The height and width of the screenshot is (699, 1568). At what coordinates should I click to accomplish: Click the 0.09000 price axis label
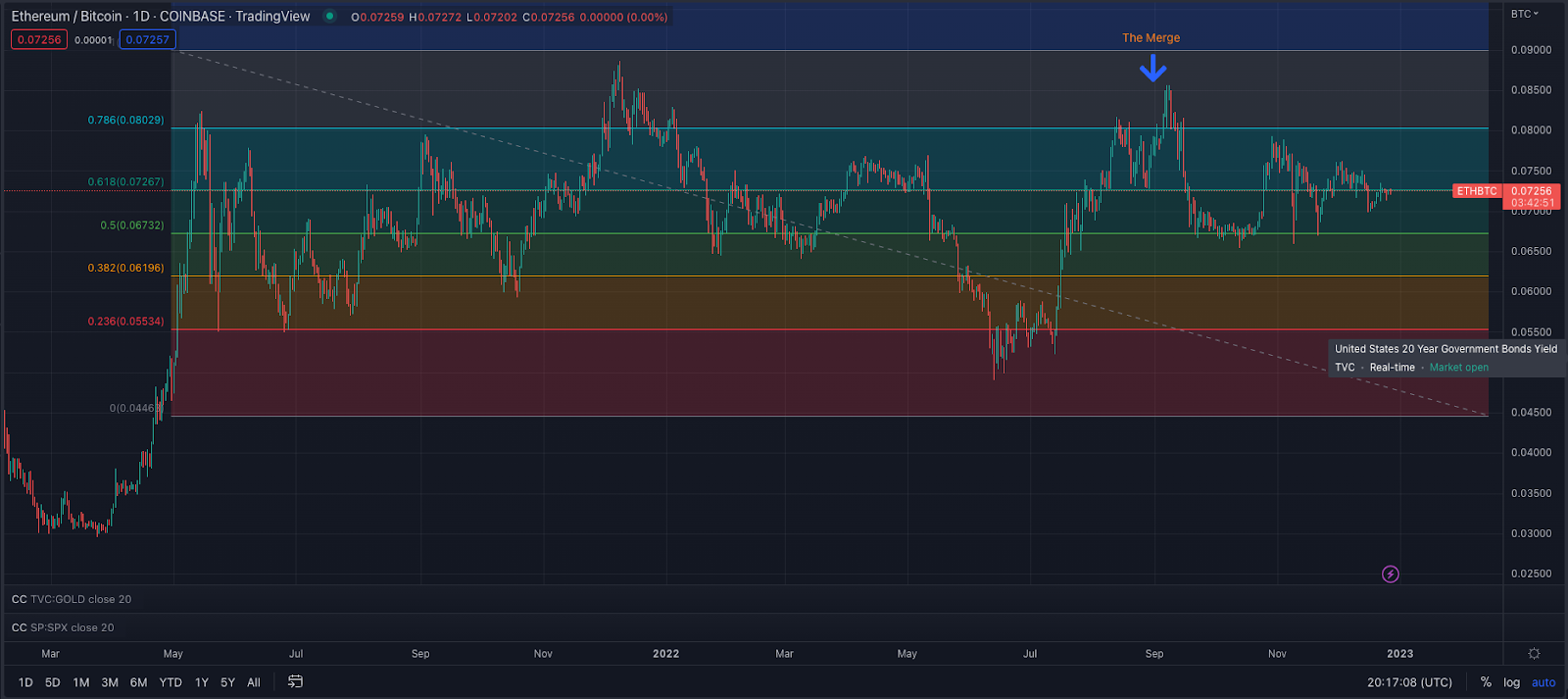point(1531,50)
